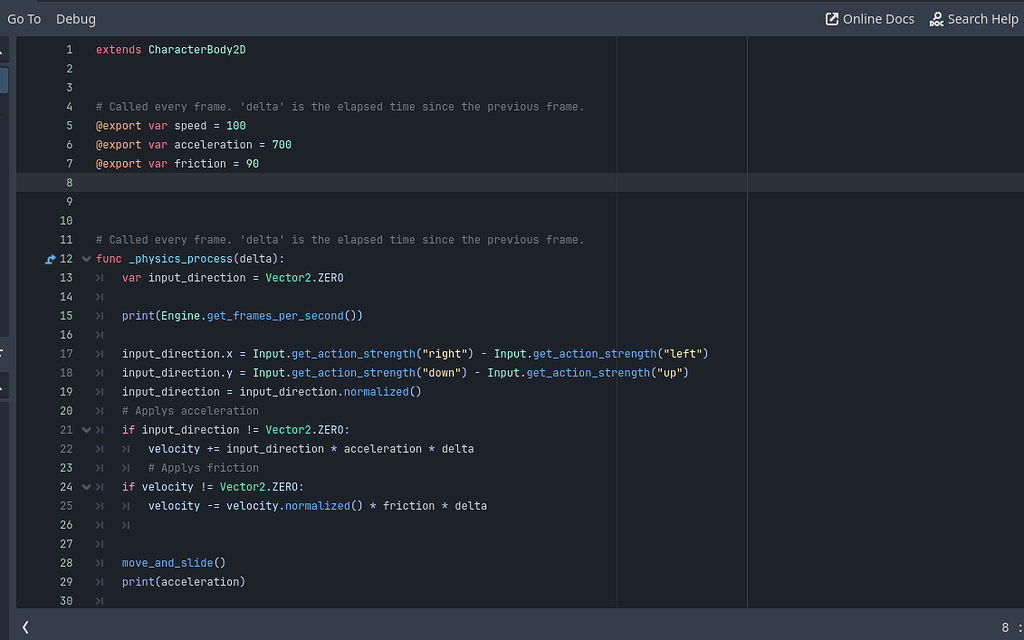The height and width of the screenshot is (640, 1024).
Task: Click the _physics_process function name
Action: pos(180,259)
